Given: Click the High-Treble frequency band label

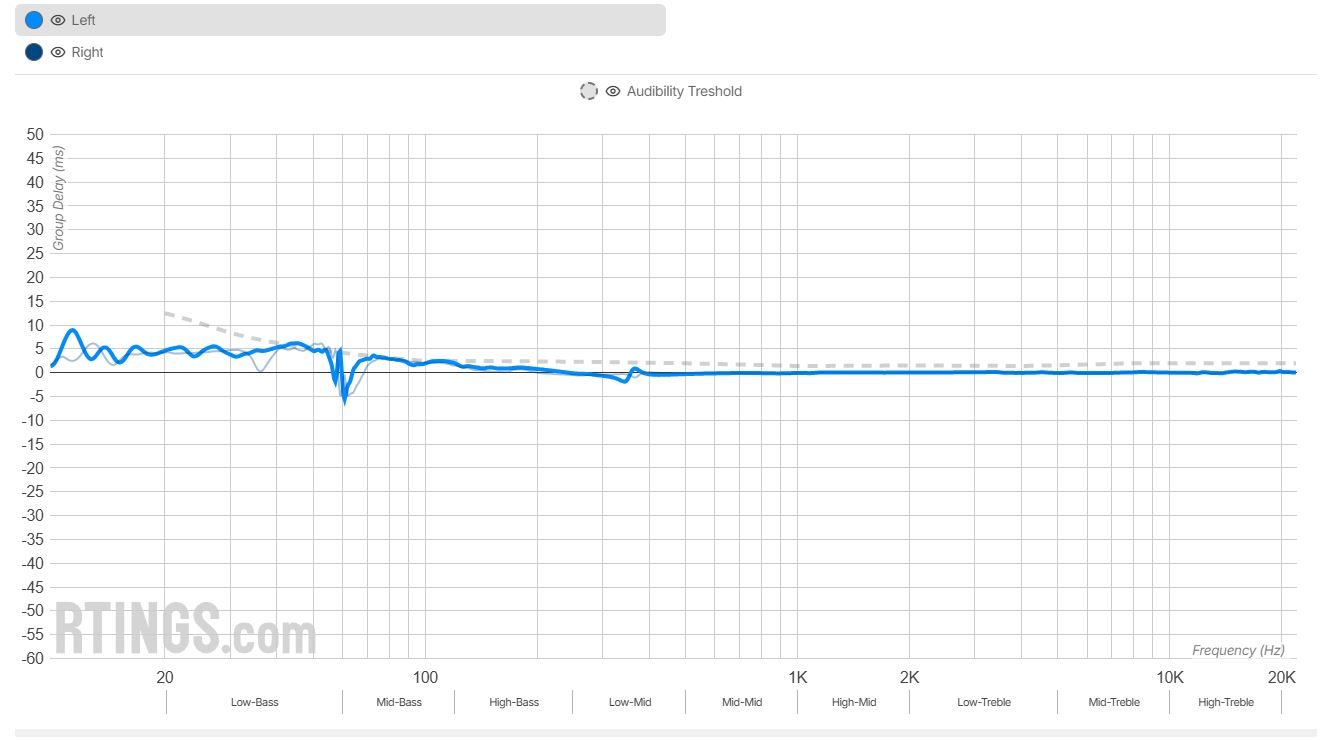Looking at the screenshot, I should (x=1226, y=702).
